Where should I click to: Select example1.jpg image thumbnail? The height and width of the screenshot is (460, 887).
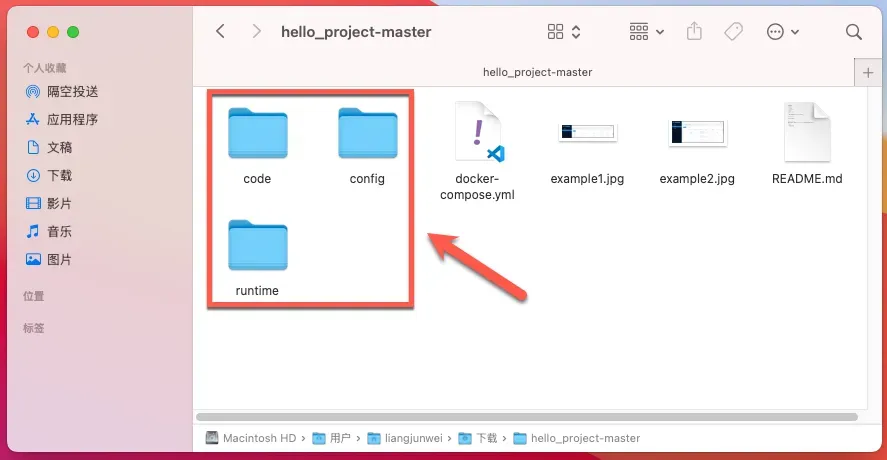587,132
